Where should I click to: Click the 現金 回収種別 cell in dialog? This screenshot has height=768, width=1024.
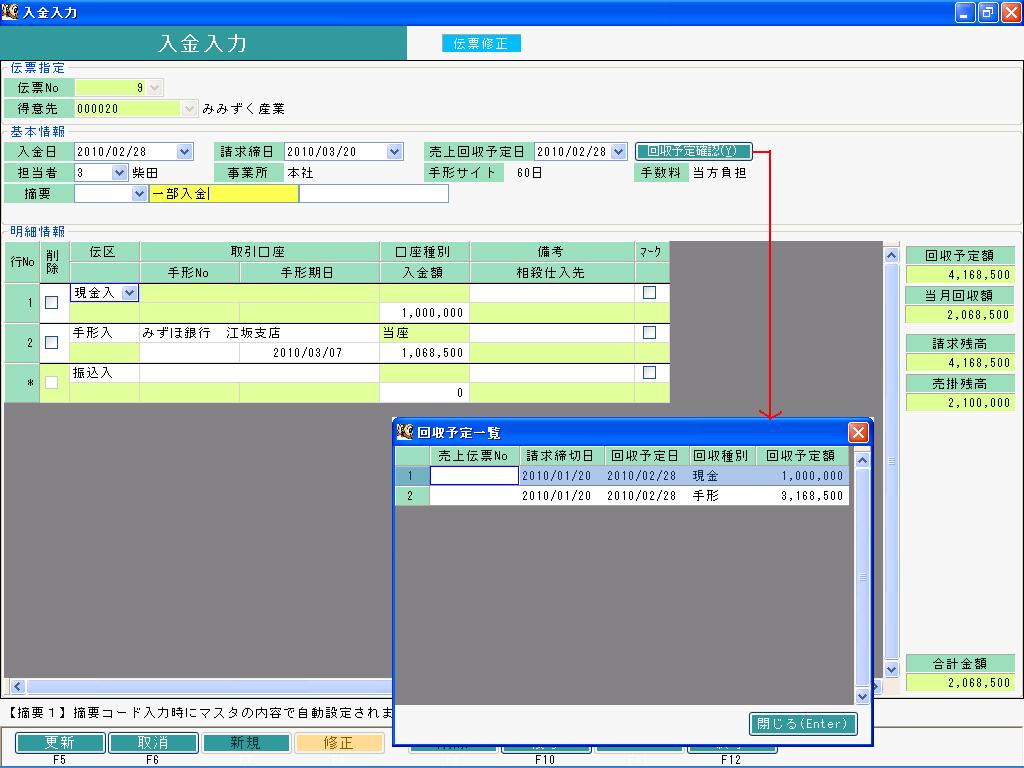point(723,475)
